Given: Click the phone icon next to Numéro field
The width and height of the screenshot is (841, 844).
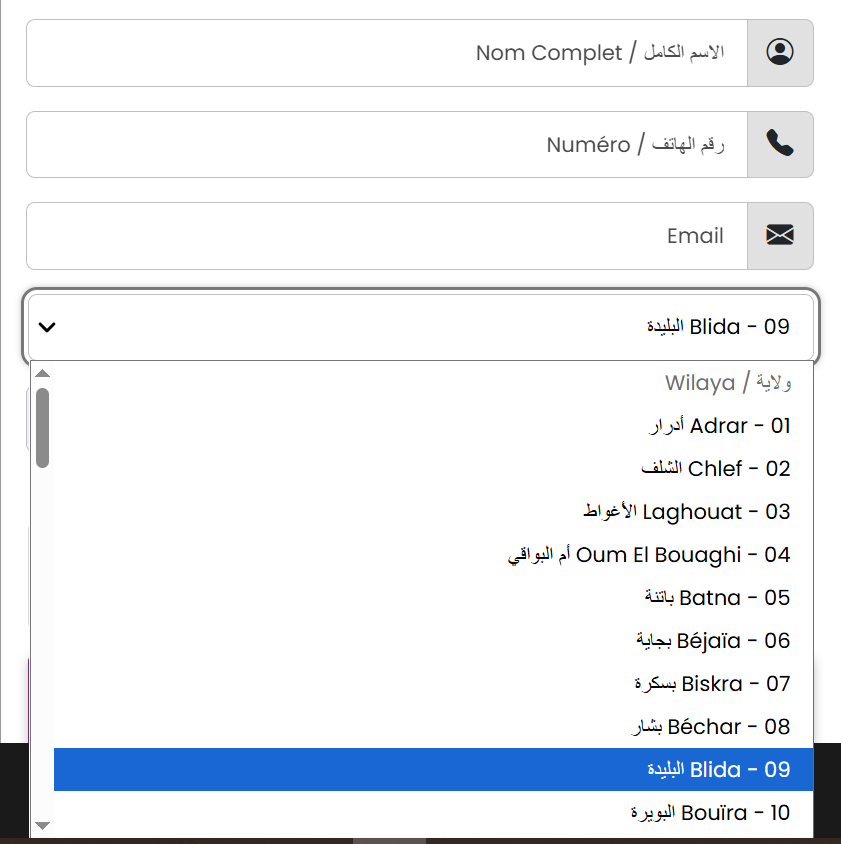Looking at the screenshot, I should [x=780, y=144].
